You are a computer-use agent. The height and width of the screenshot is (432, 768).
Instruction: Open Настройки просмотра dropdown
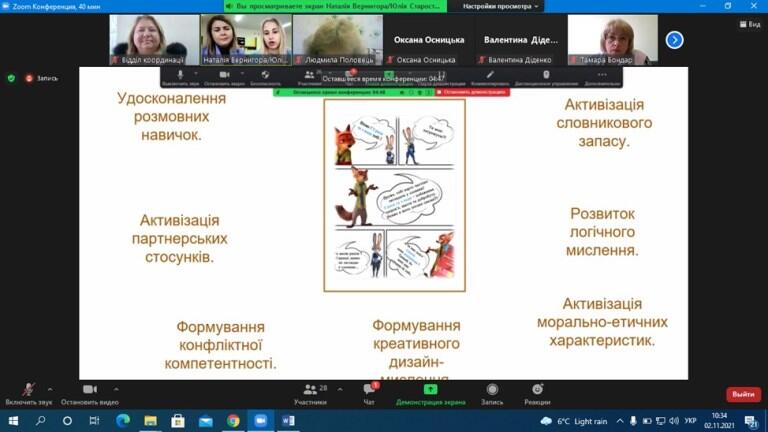click(500, 6)
